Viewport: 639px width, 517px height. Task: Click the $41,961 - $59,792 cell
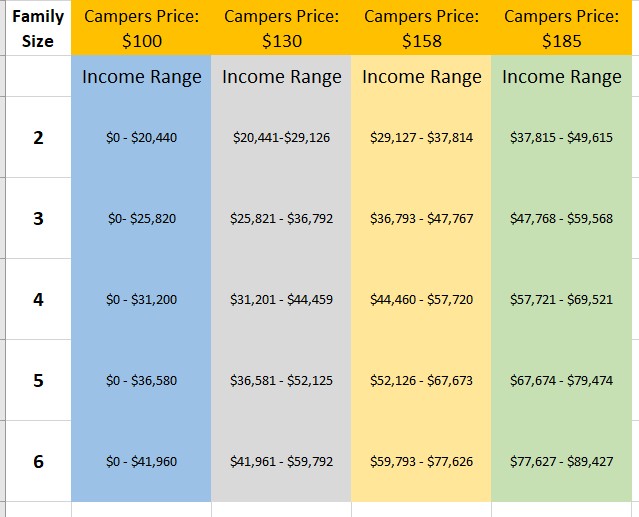point(281,461)
